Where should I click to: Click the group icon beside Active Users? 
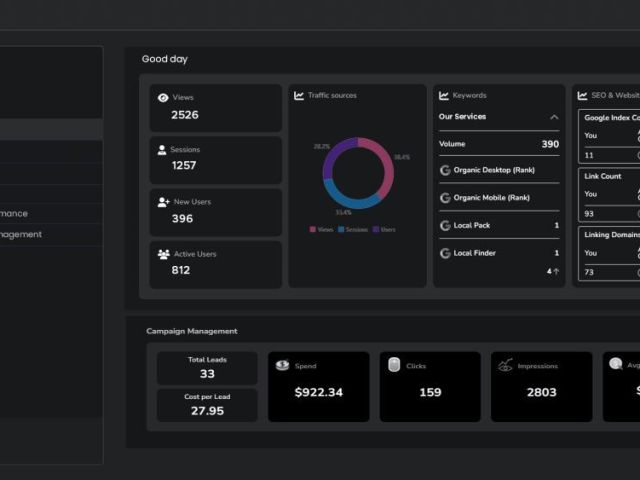[164, 254]
